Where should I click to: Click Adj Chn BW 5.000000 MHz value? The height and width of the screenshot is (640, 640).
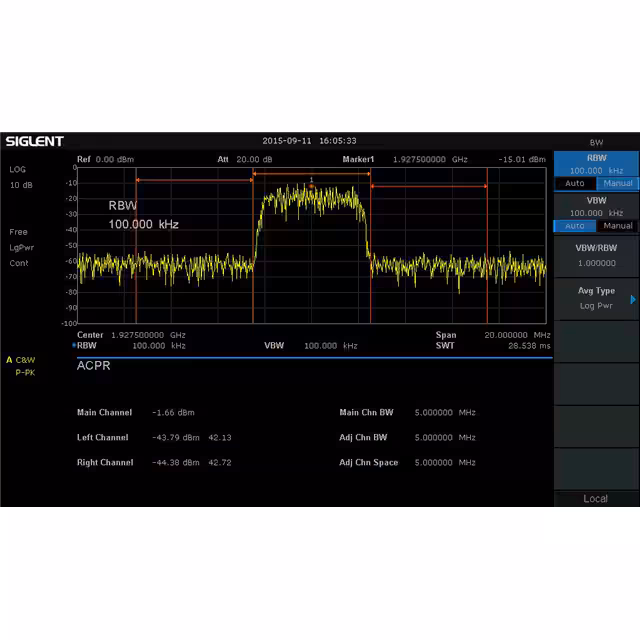point(445,438)
